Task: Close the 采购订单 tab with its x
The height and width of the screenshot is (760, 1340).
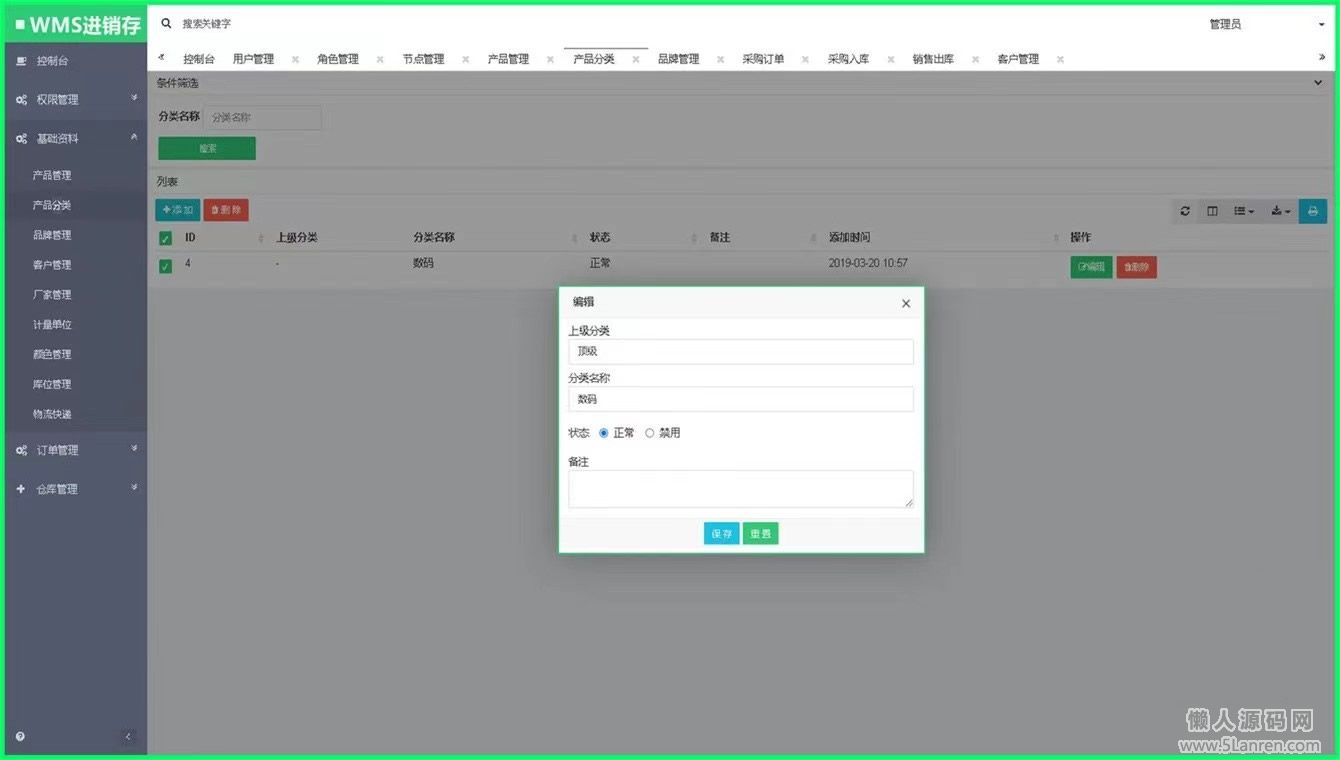Action: (805, 59)
